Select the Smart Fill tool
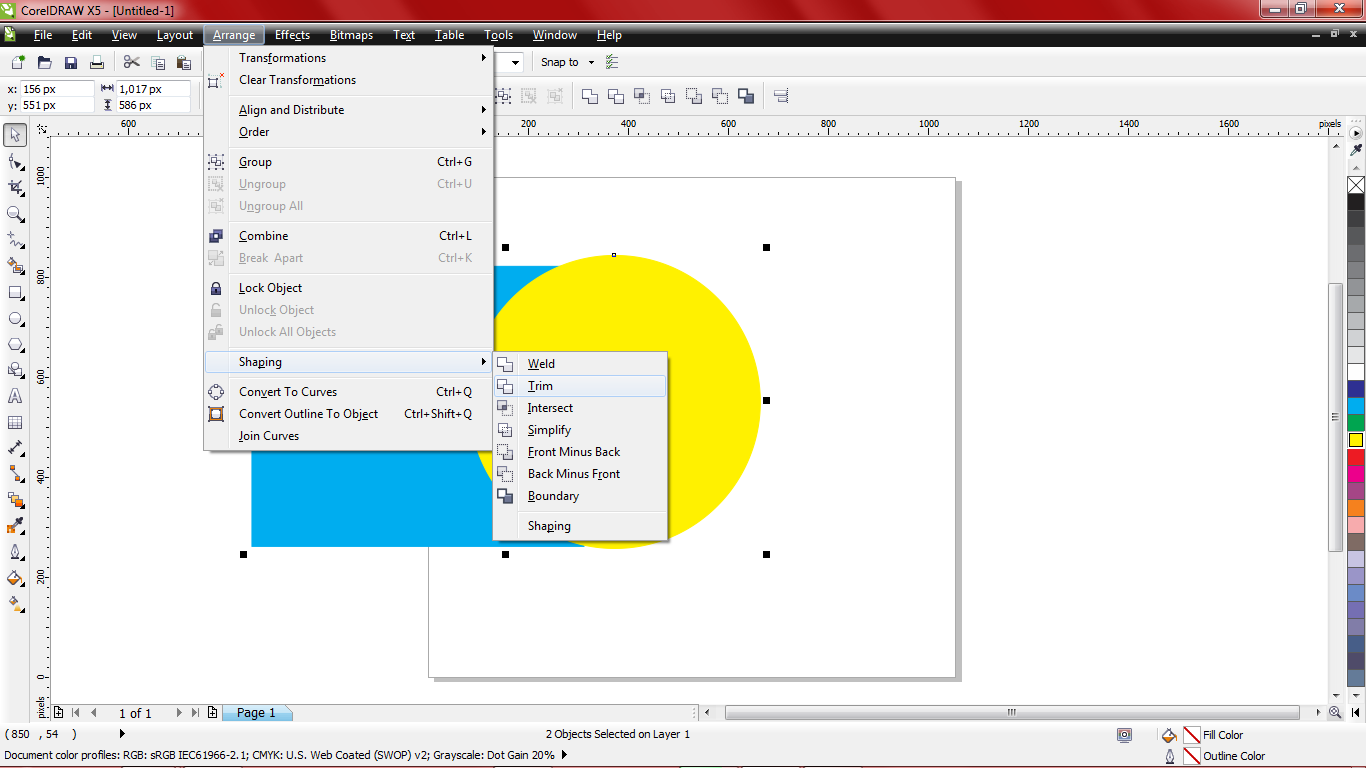 (14, 266)
